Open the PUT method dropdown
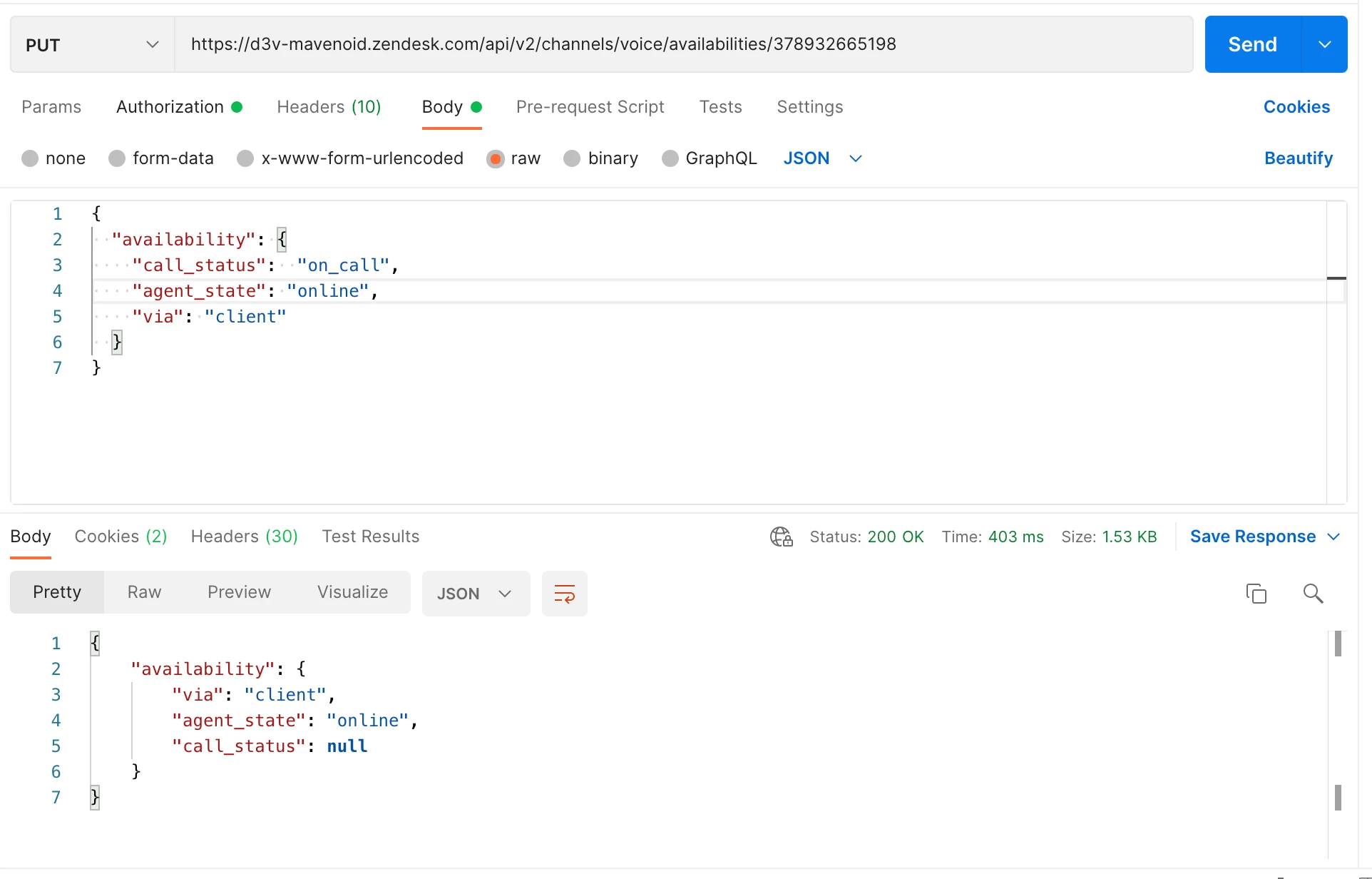Viewport: 1372px width, 879px height. 92,45
